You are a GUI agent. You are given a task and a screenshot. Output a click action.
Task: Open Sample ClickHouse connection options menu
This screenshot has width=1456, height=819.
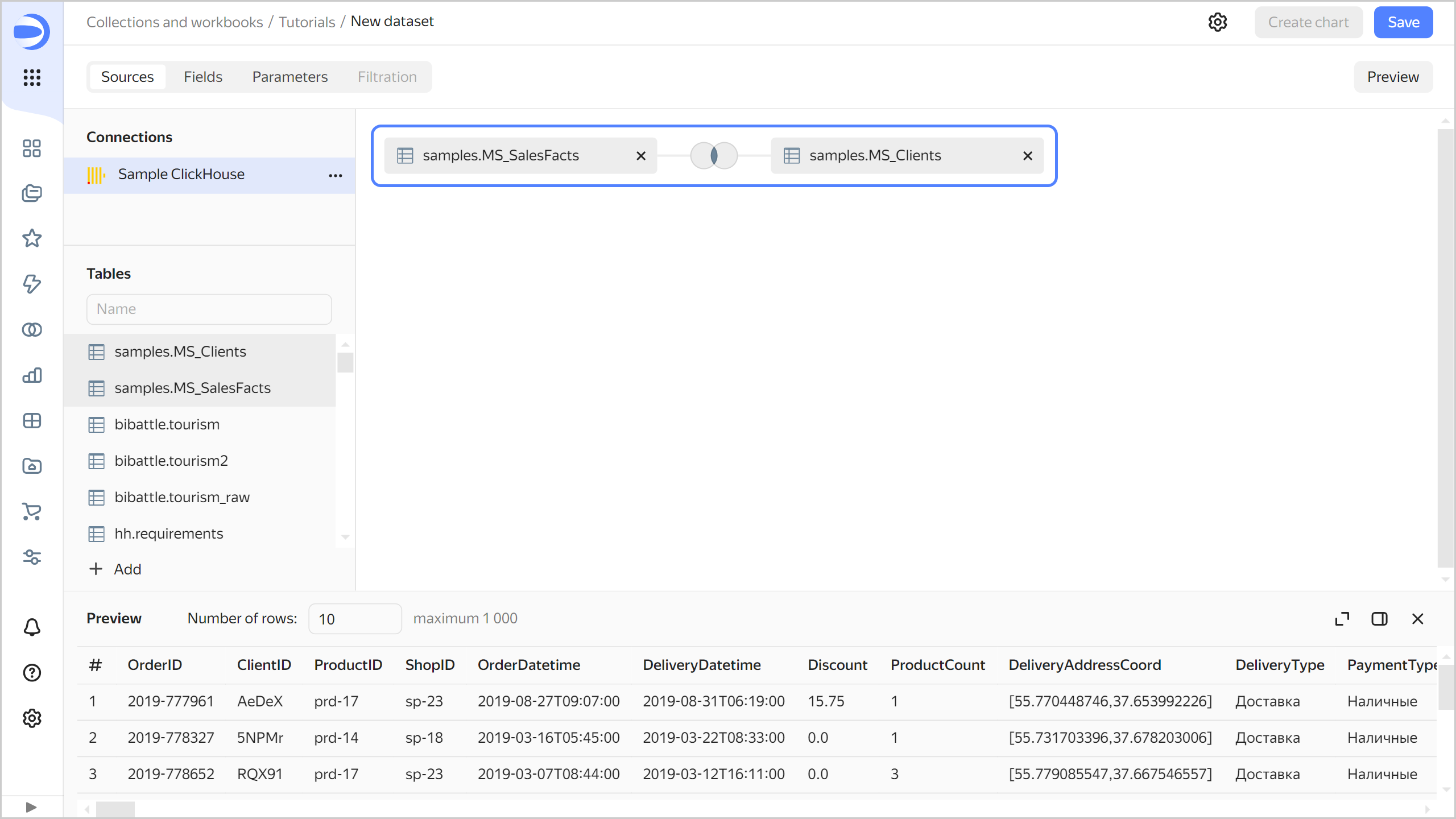pyautogui.click(x=336, y=175)
